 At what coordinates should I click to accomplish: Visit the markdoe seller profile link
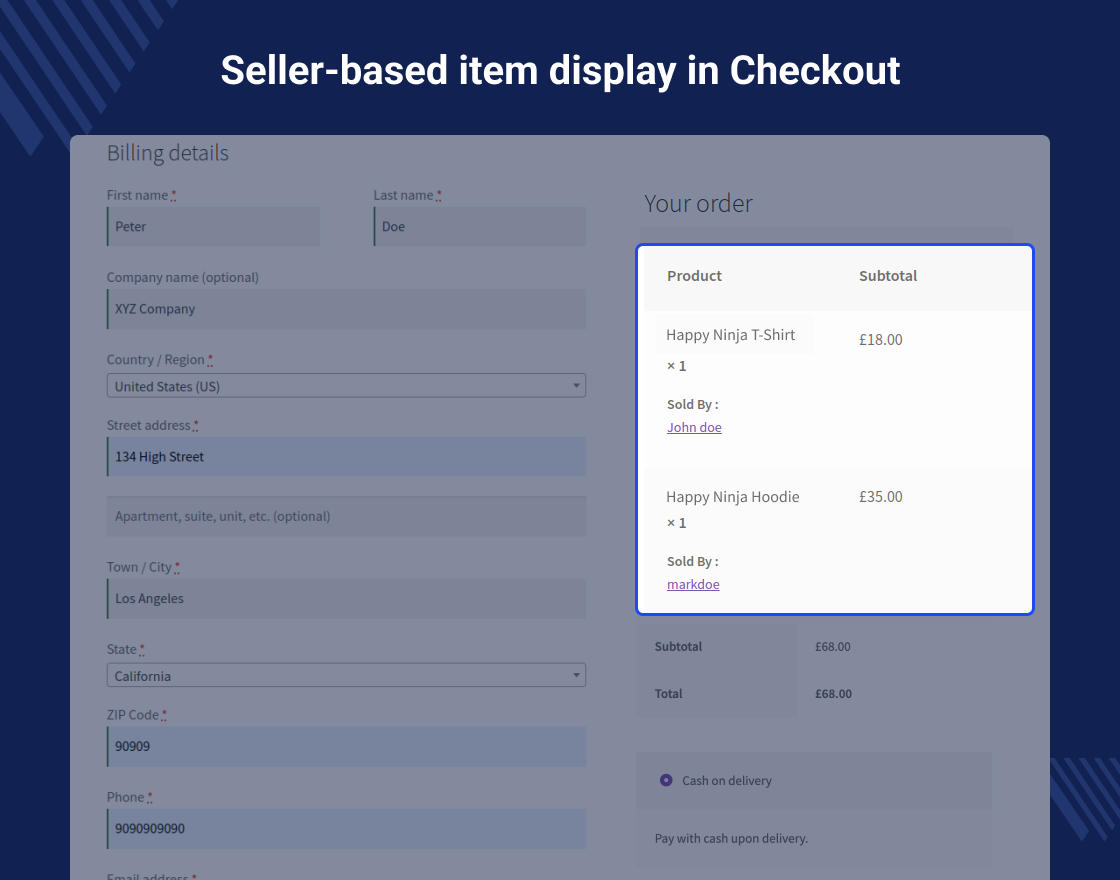[x=693, y=584]
